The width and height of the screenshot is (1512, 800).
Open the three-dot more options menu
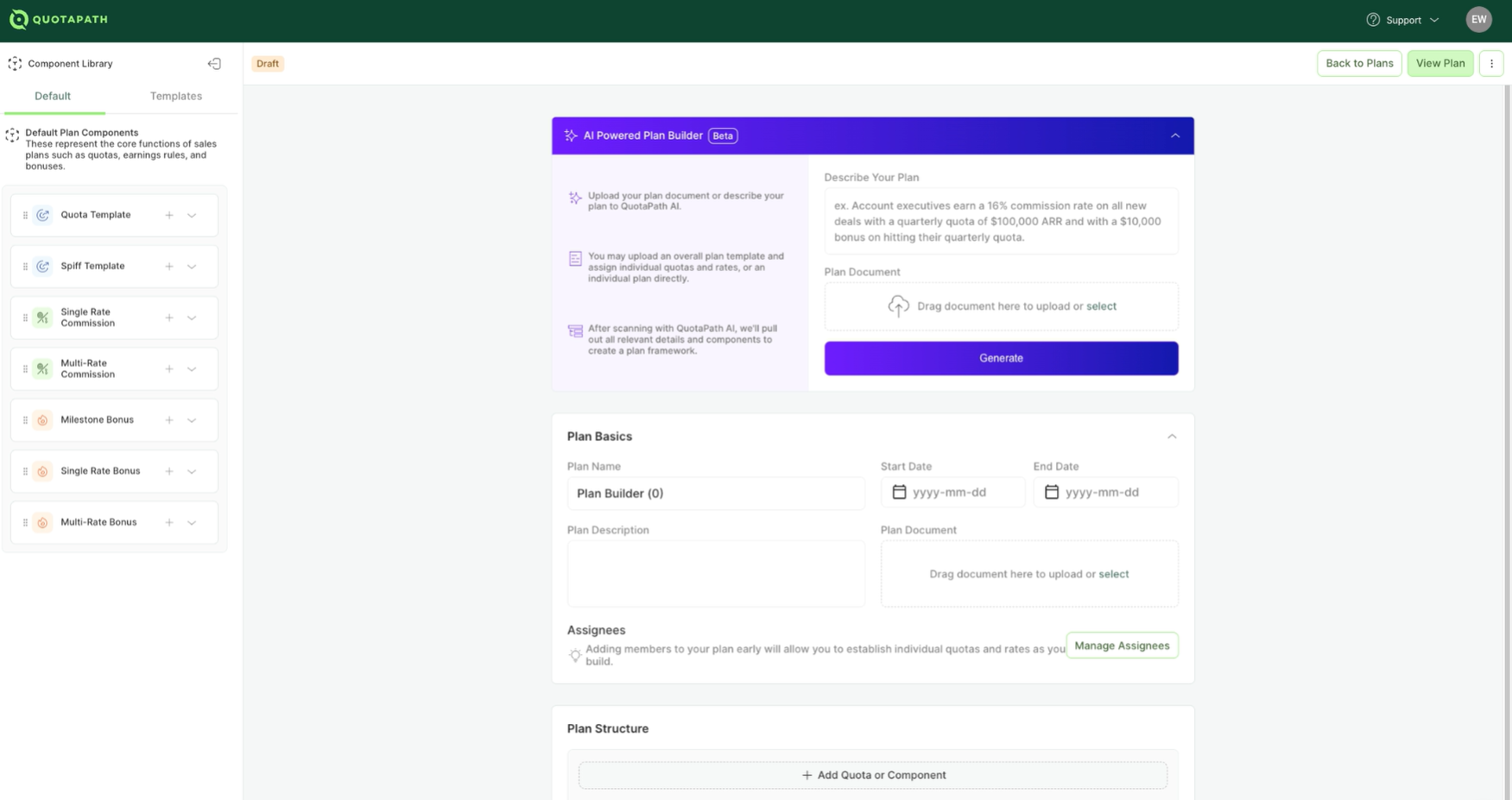1491,64
